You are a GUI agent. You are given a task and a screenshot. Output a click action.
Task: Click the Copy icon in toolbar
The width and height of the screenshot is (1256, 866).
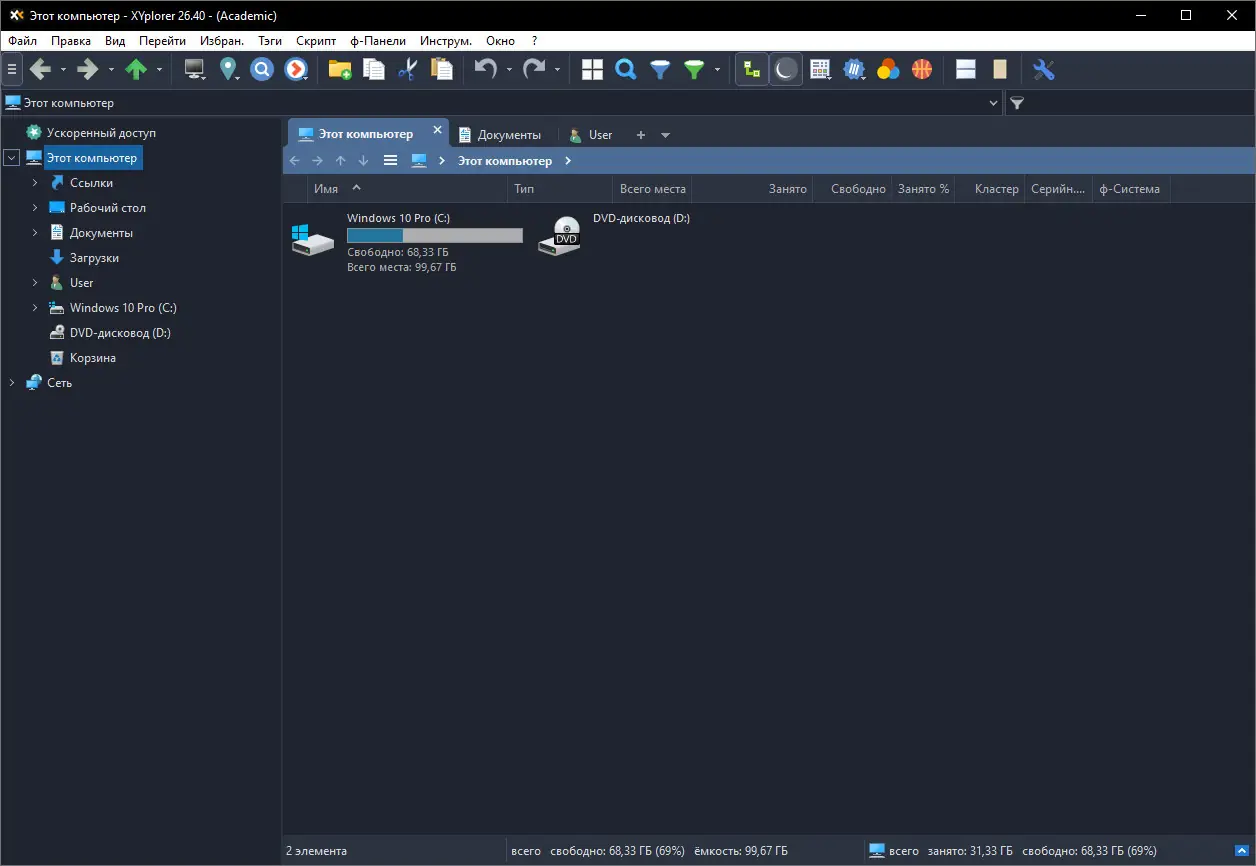click(x=374, y=69)
